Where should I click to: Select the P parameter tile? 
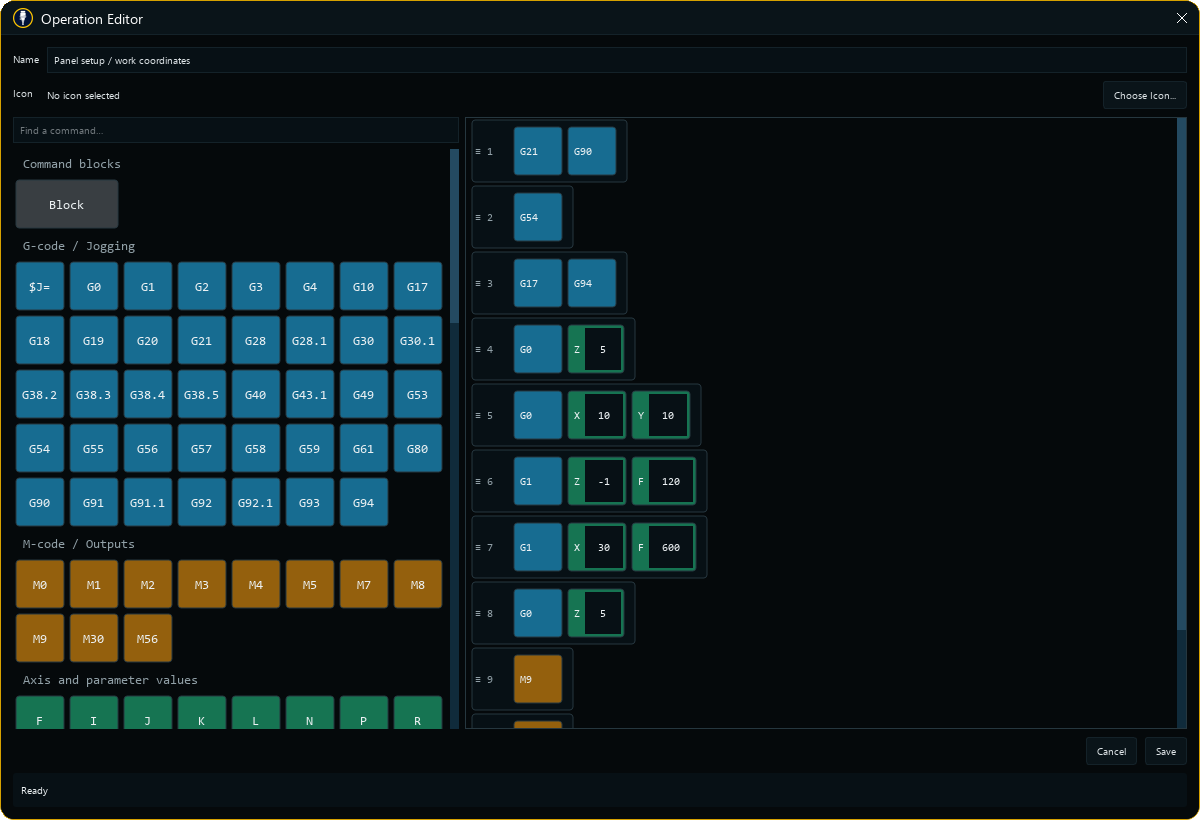point(364,713)
